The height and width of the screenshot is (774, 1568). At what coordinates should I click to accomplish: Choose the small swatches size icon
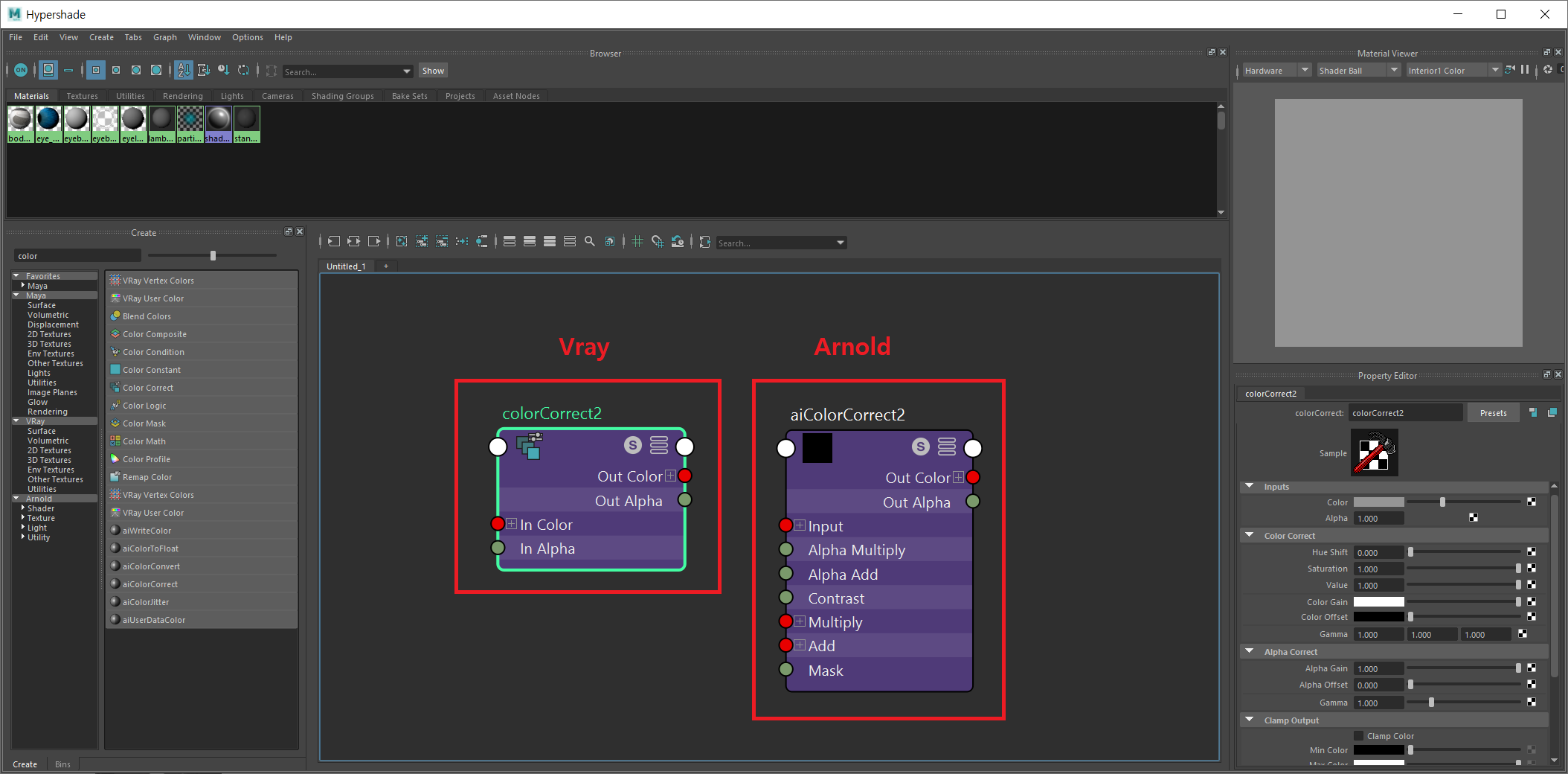(96, 70)
